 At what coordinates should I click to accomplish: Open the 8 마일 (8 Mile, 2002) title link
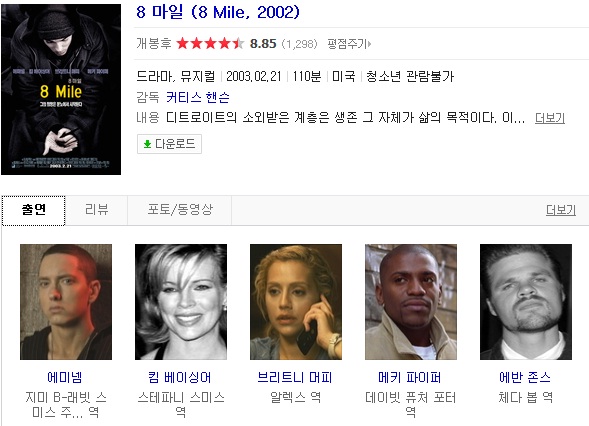pyautogui.click(x=218, y=12)
